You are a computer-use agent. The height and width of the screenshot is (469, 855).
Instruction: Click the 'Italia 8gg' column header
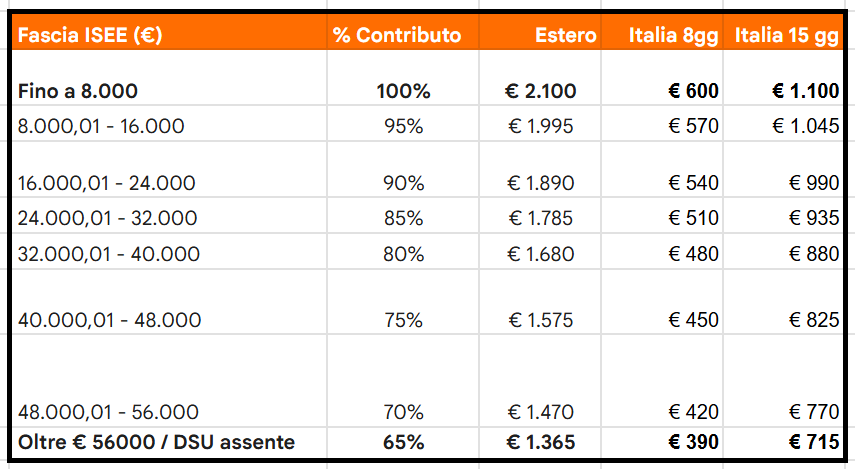pyautogui.click(x=674, y=36)
